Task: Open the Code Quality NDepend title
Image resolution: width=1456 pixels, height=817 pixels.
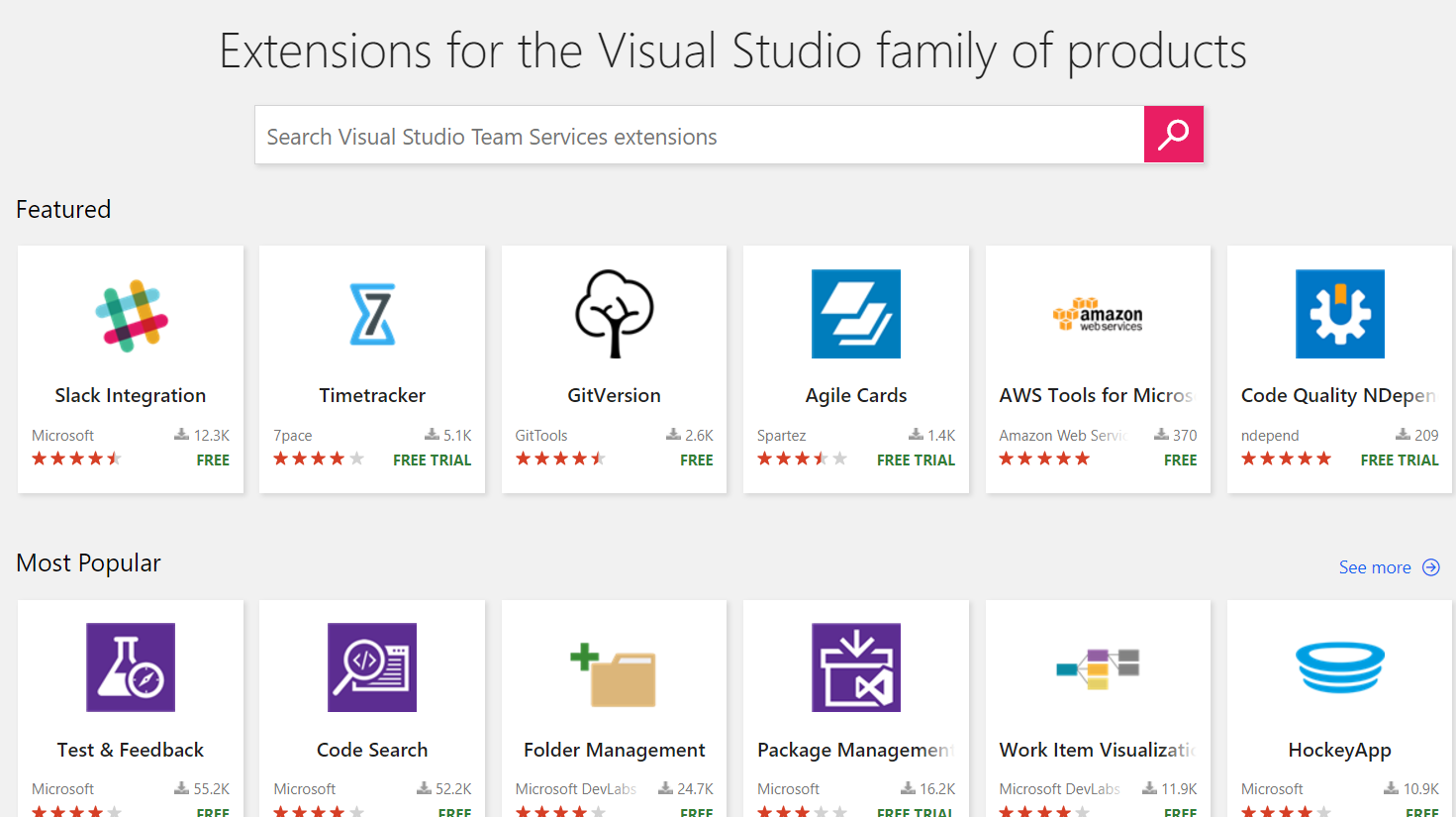Action: pyautogui.click(x=1339, y=395)
